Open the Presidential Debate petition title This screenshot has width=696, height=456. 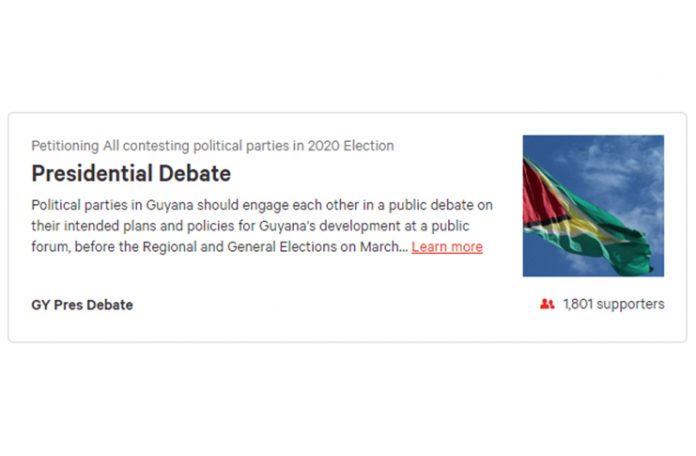(131, 174)
